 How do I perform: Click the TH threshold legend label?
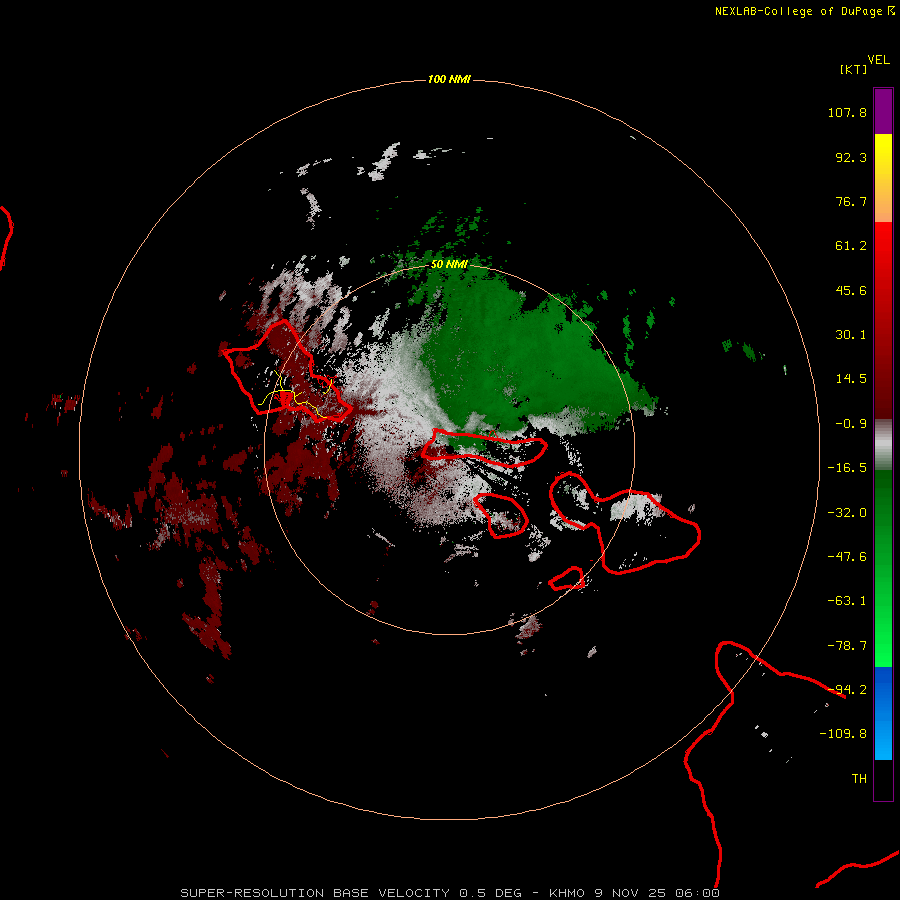[859, 779]
